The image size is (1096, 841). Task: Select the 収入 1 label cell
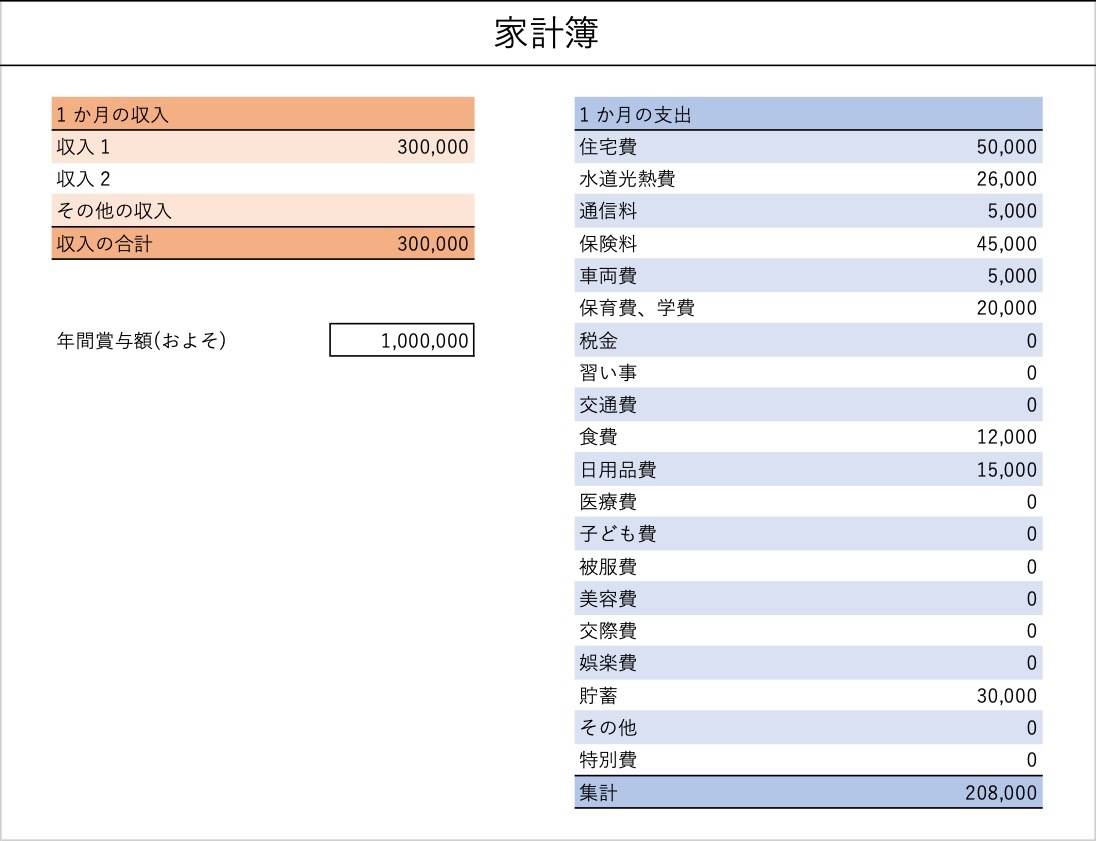point(83,147)
